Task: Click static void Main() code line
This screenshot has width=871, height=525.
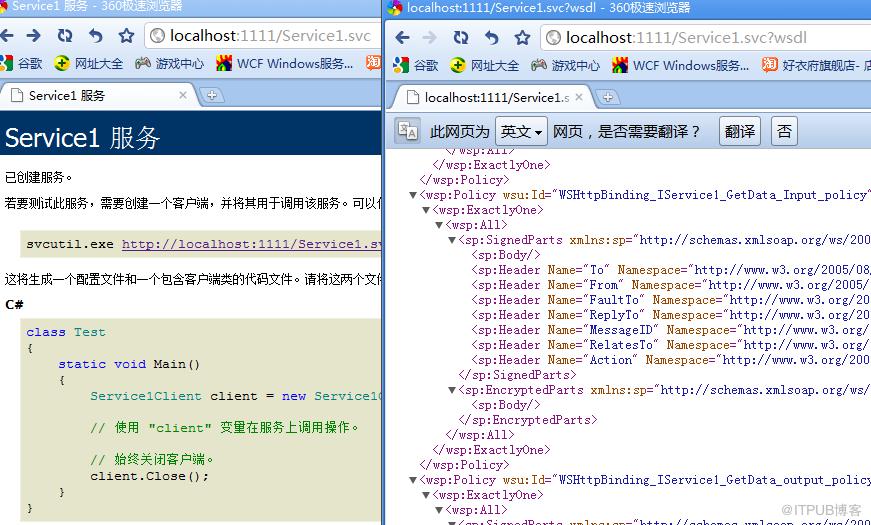Action: tap(129, 364)
